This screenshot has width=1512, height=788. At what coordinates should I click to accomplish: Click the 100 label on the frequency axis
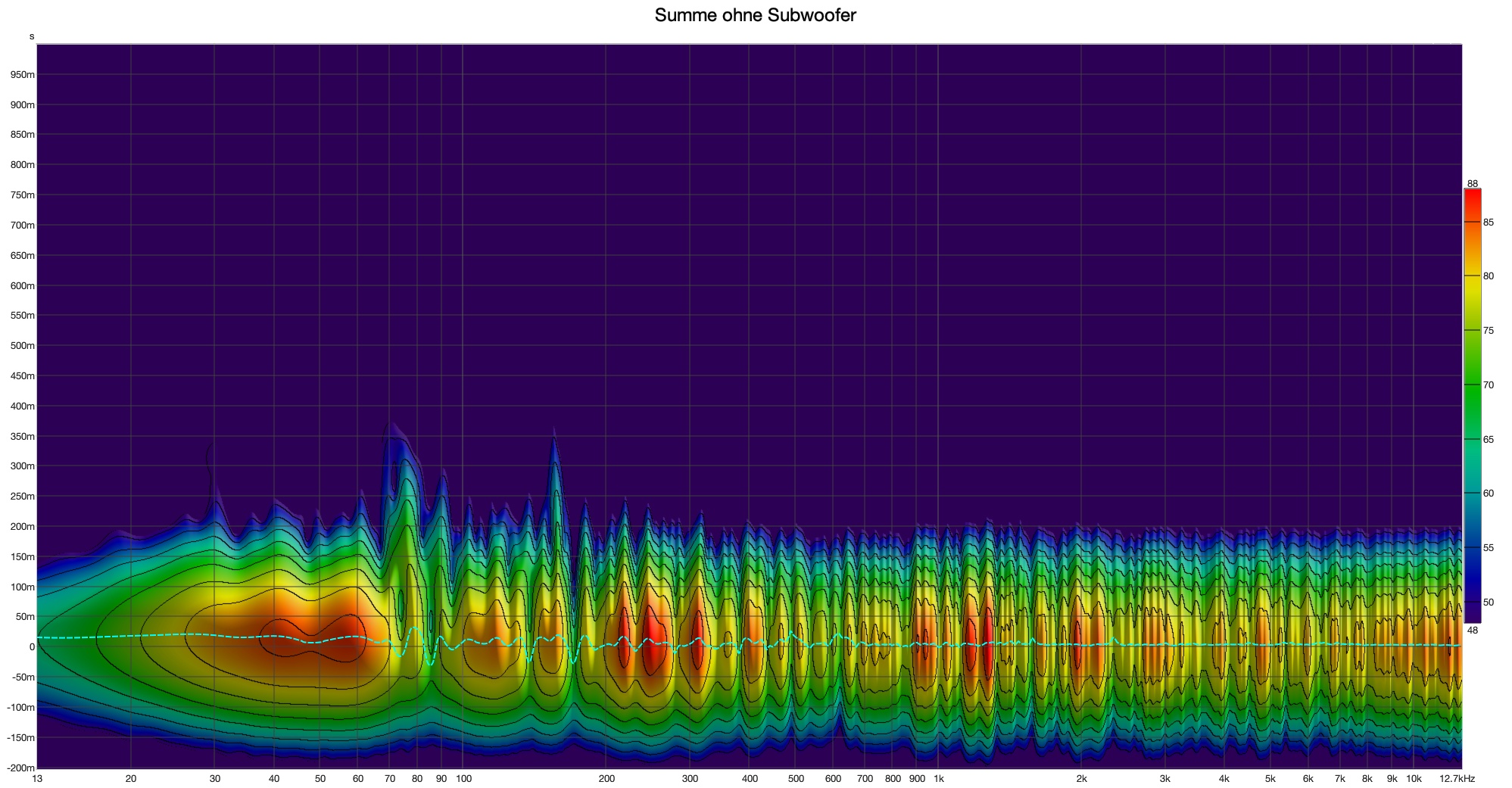463,779
